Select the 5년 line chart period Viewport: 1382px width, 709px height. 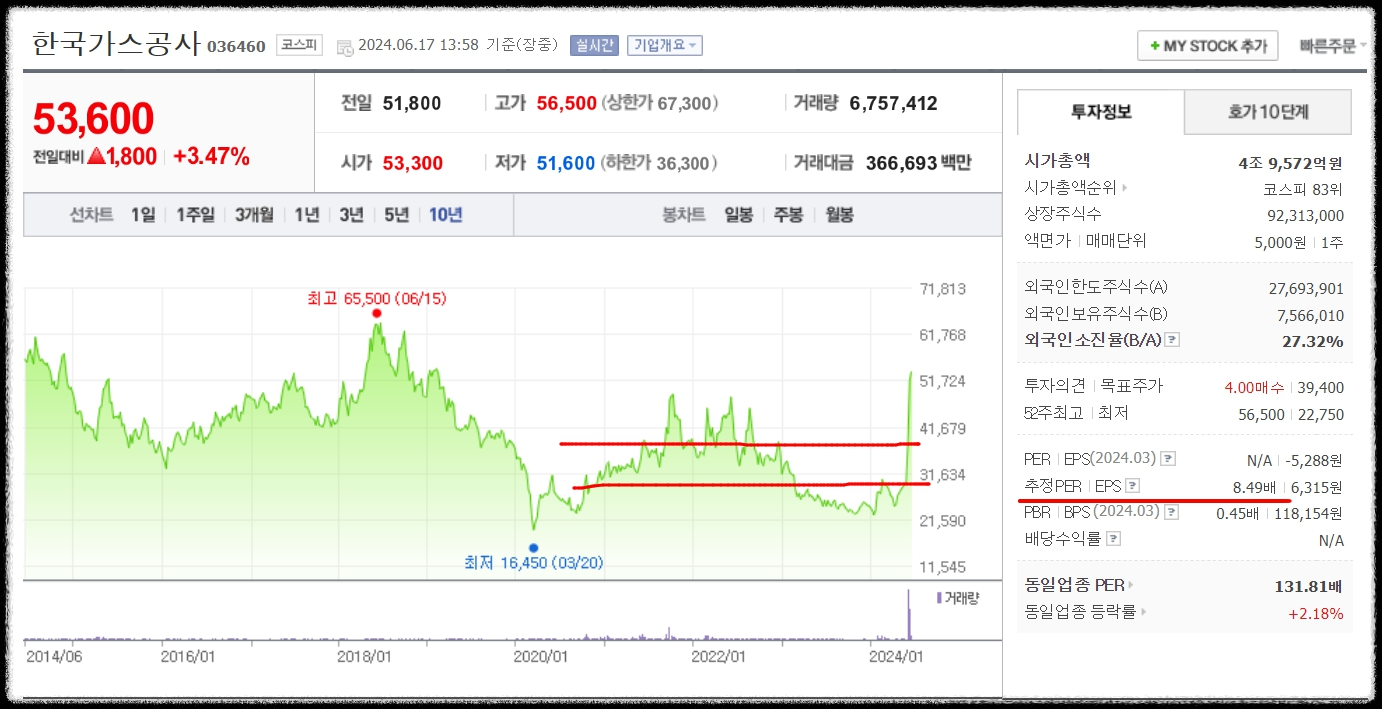396,215
